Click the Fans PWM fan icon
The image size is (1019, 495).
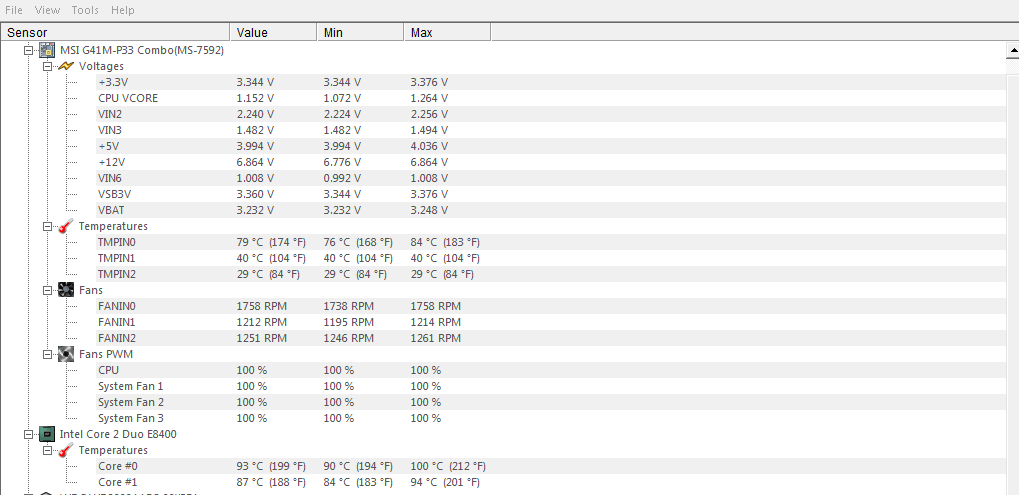[x=66, y=354]
